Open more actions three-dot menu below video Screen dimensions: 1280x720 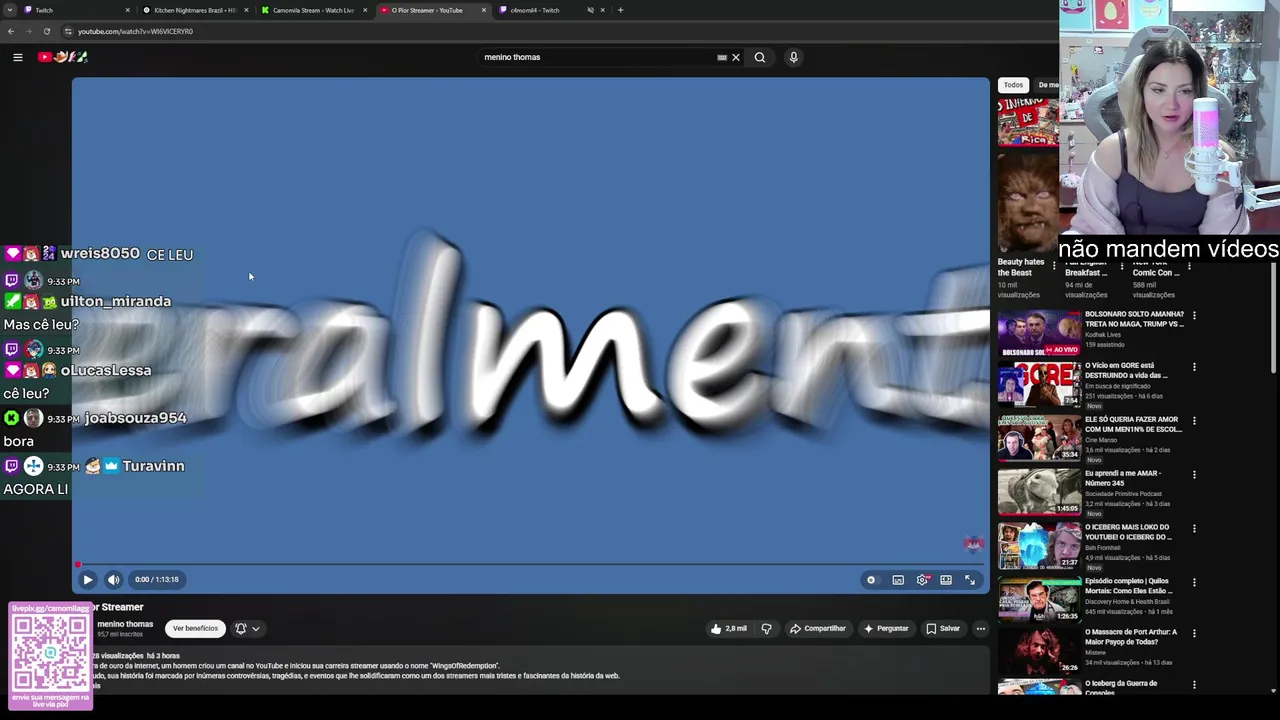[981, 628]
